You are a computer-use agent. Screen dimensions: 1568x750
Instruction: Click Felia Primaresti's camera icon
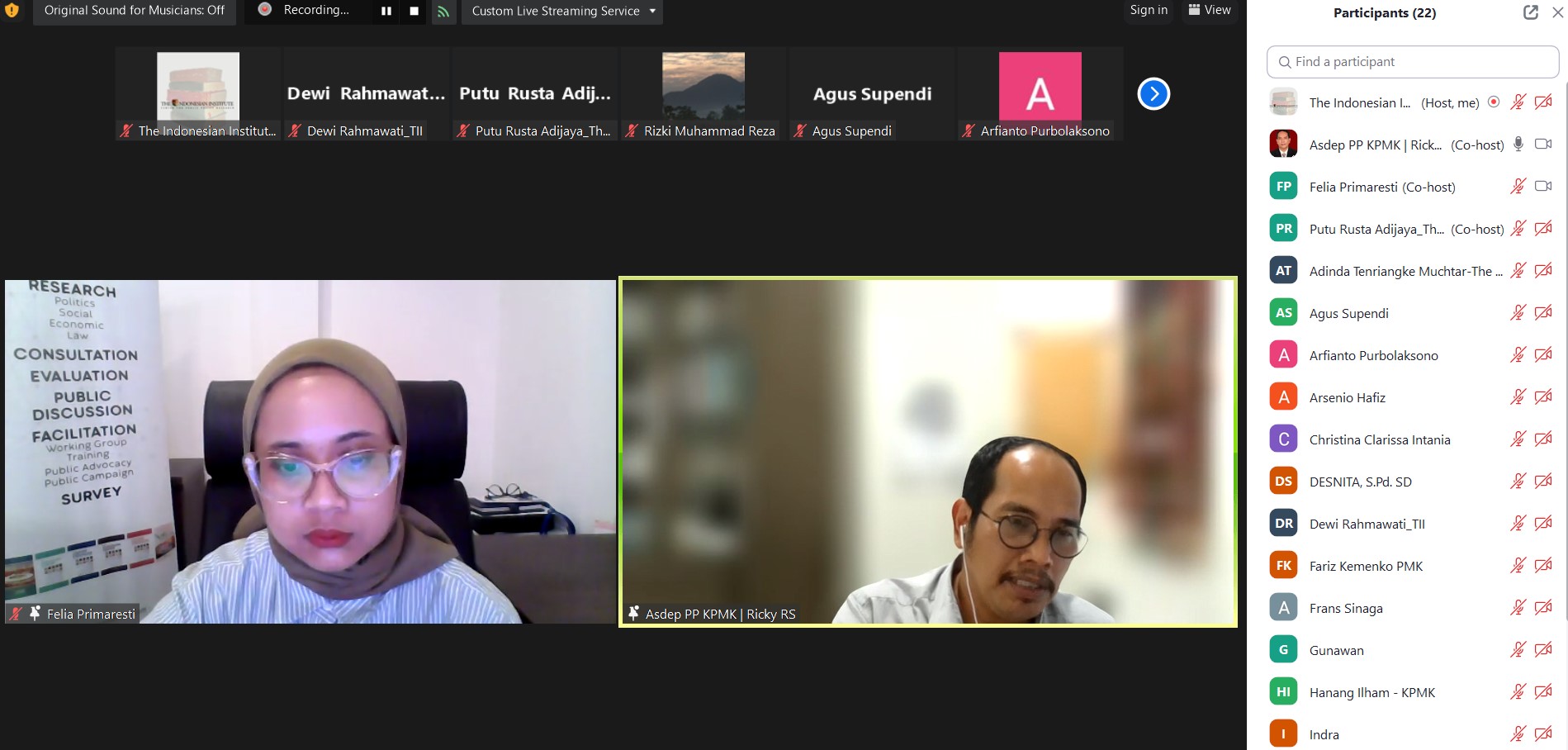coord(1542,187)
